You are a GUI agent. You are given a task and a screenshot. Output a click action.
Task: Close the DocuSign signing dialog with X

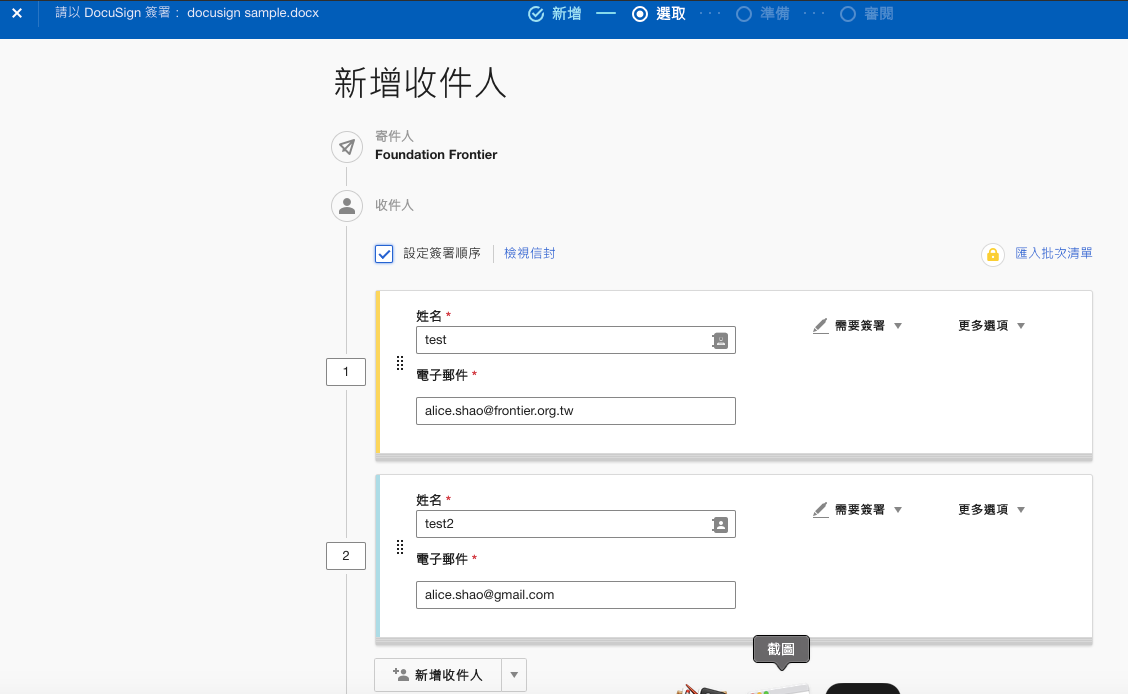[x=17, y=14]
